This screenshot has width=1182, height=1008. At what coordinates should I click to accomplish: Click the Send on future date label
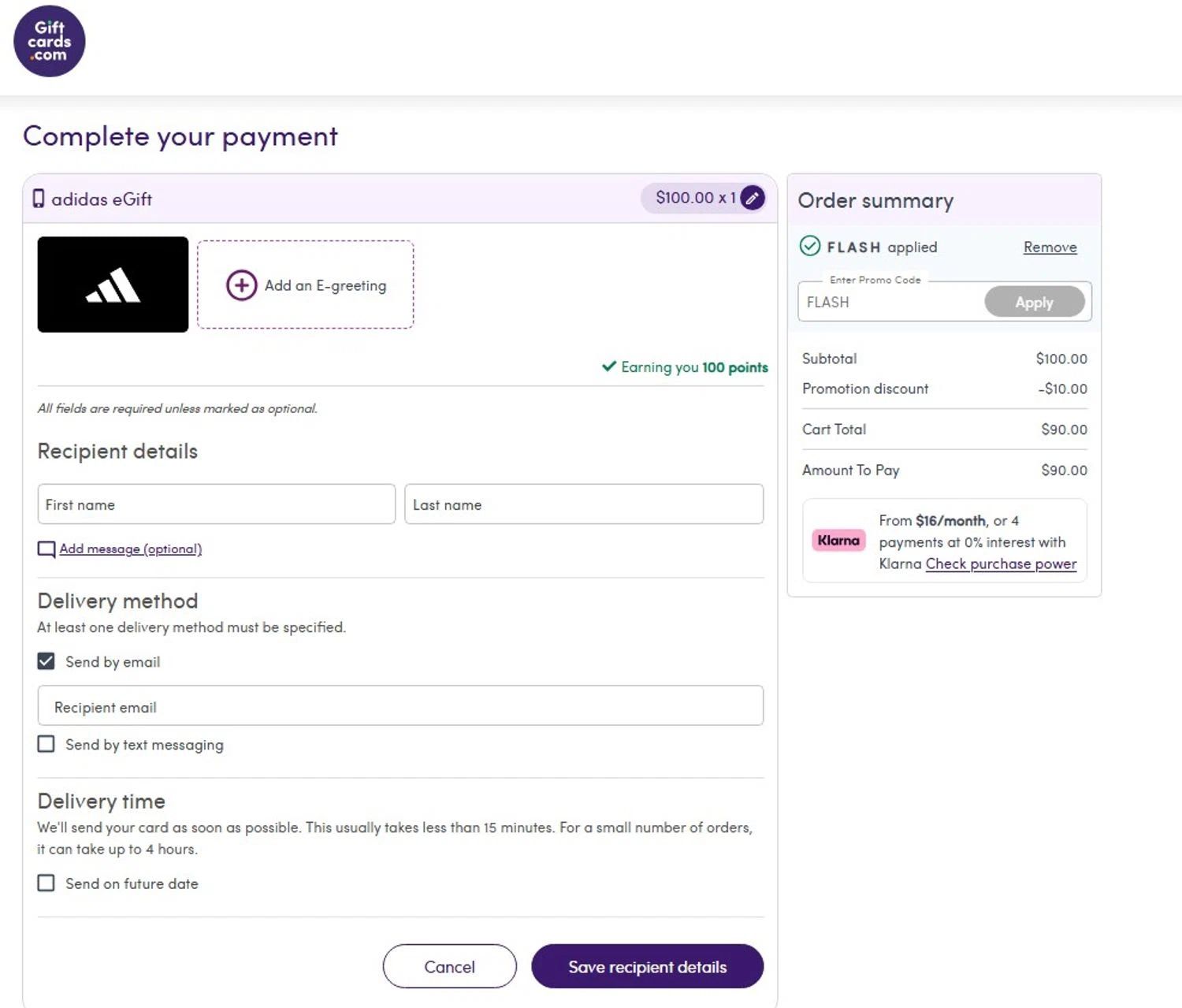(132, 883)
